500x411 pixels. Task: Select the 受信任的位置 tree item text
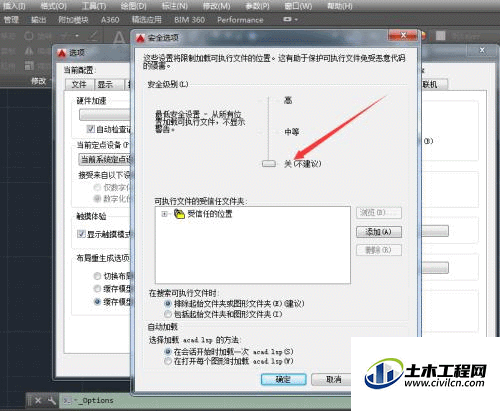click(x=210, y=214)
